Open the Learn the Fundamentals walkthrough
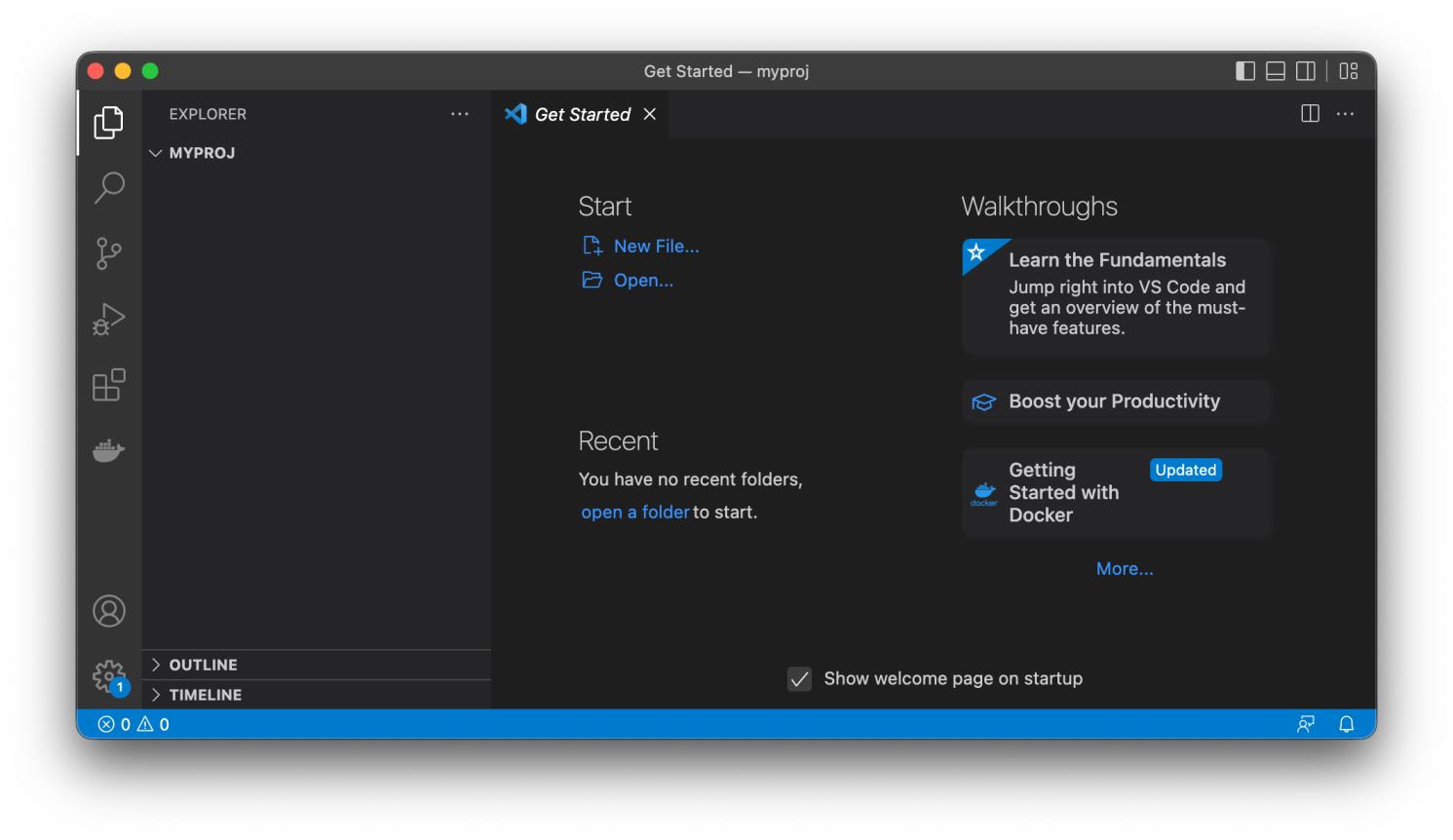1453x840 pixels. [x=1117, y=293]
